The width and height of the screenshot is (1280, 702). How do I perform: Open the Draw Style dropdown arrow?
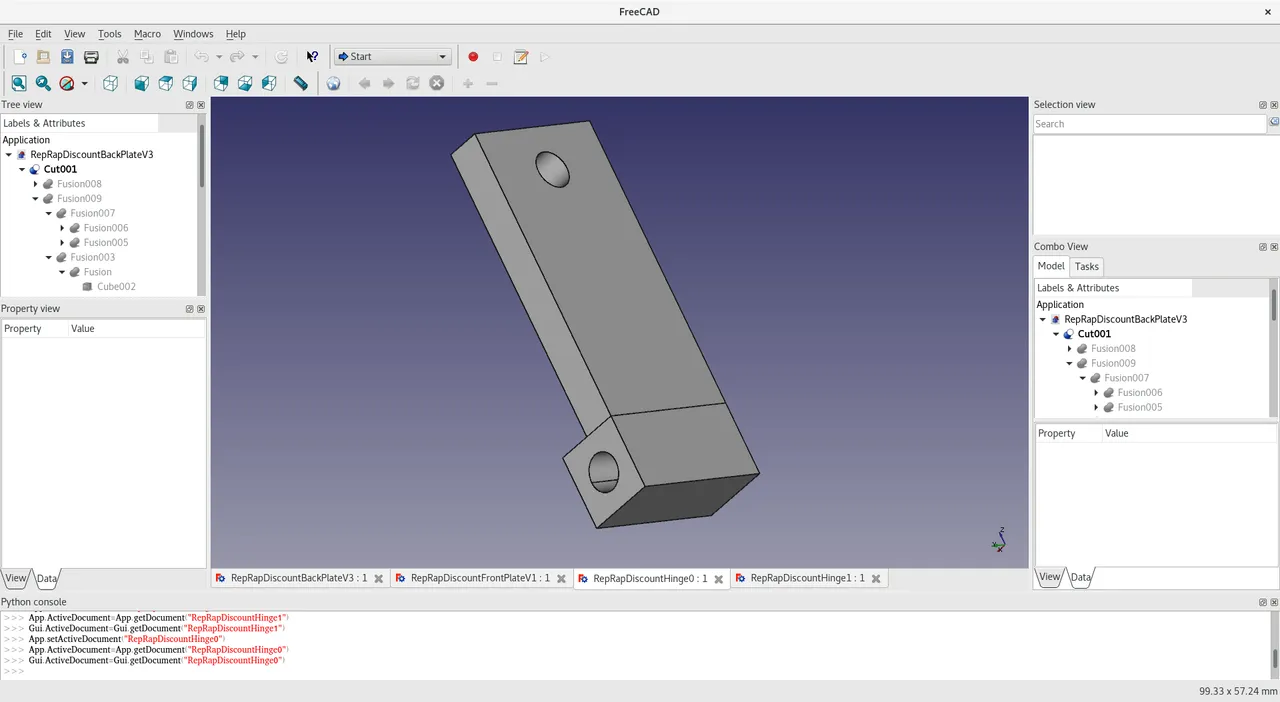click(x=84, y=84)
